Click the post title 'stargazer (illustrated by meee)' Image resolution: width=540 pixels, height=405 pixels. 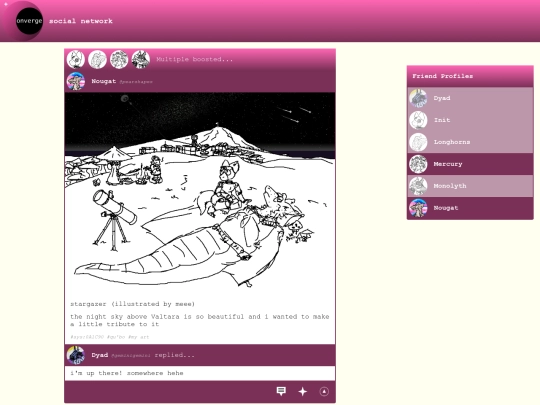(133, 304)
